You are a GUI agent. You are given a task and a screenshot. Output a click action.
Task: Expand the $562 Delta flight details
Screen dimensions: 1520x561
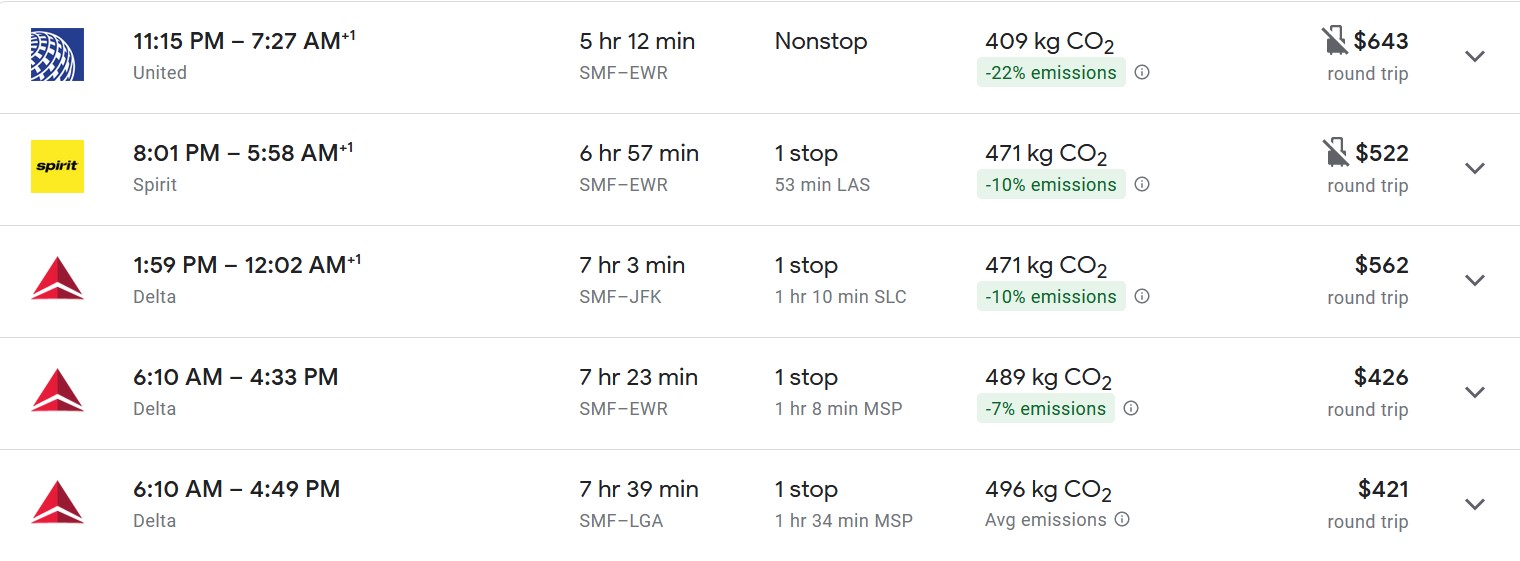tap(1474, 280)
